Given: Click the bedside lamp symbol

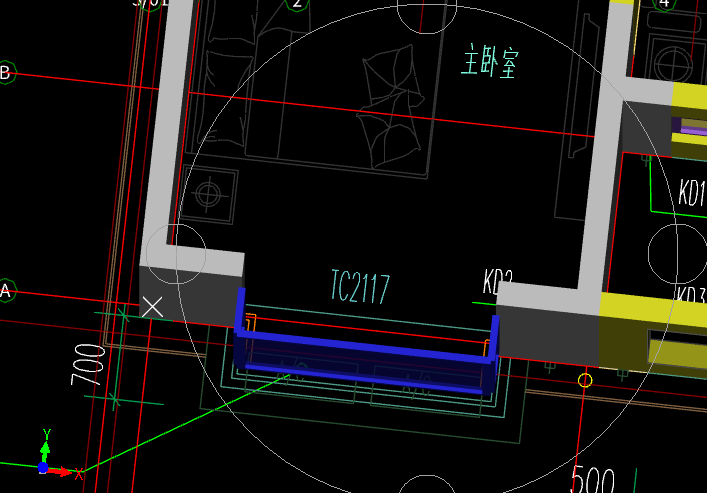Looking at the screenshot, I should coord(208,194).
